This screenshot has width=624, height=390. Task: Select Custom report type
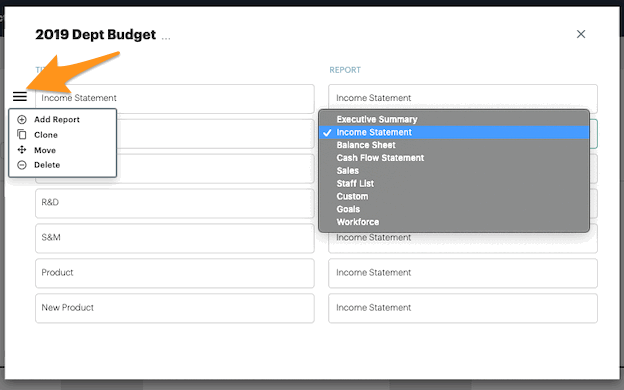tap(454, 196)
